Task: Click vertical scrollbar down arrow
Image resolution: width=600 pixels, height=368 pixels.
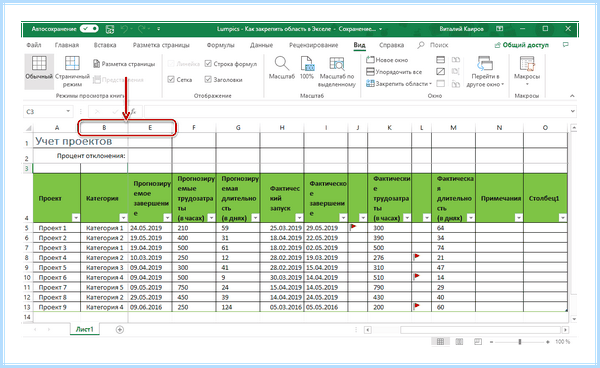Action: point(574,319)
